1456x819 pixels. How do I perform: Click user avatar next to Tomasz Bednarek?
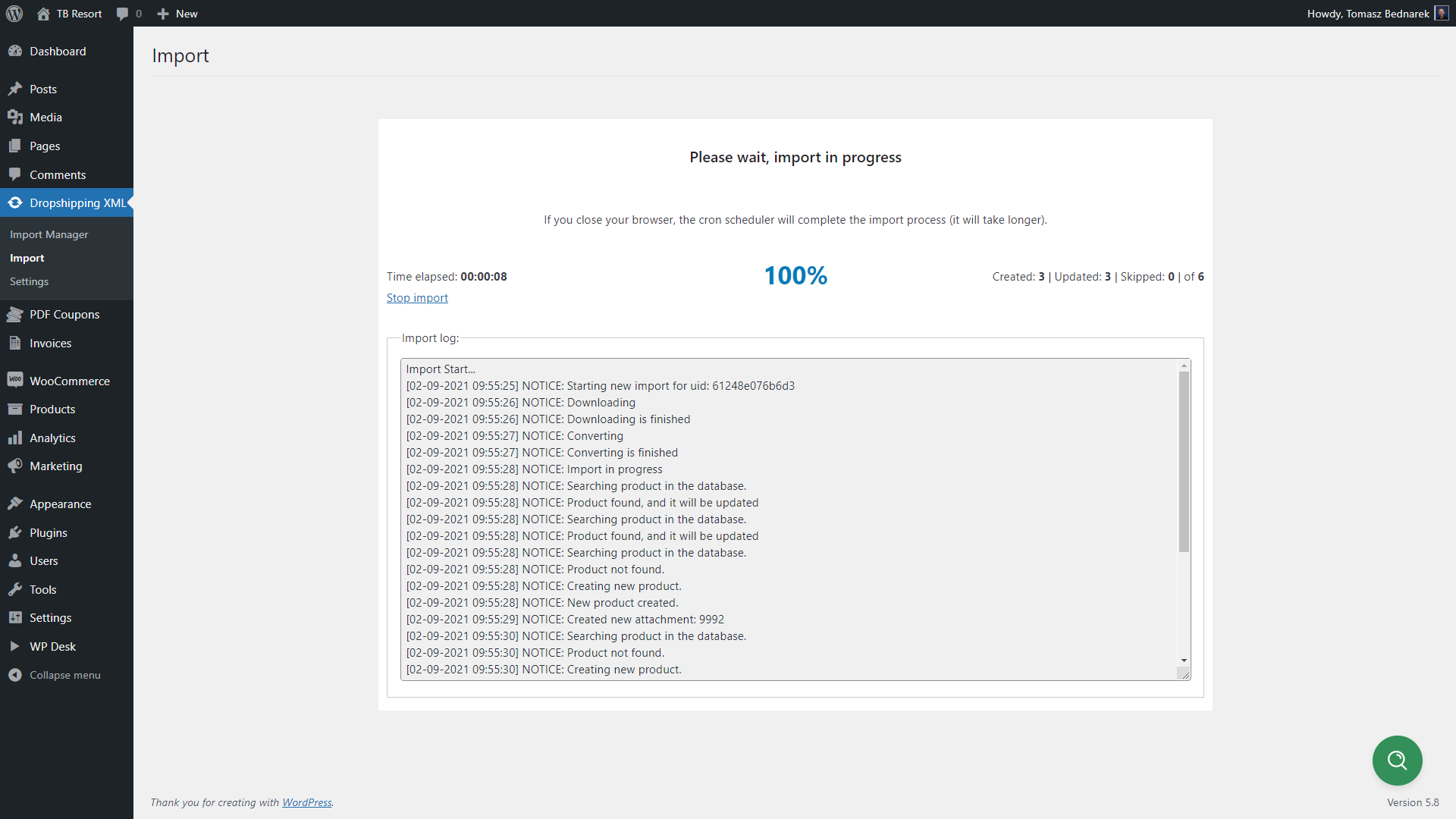[1442, 14]
